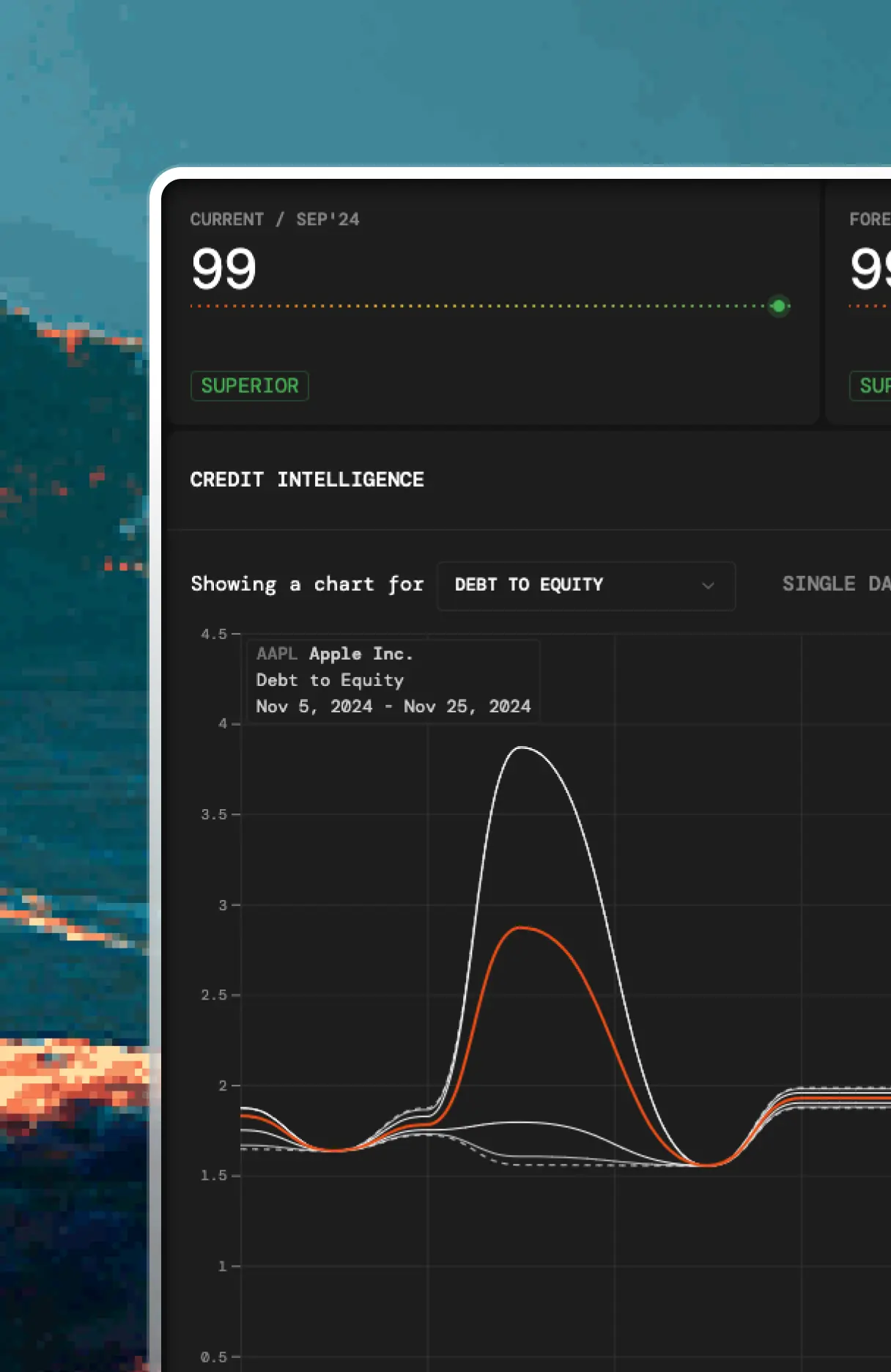This screenshot has height=1372, width=891.
Task: Click the 'Debt to Equity' legend line
Action: click(x=330, y=680)
